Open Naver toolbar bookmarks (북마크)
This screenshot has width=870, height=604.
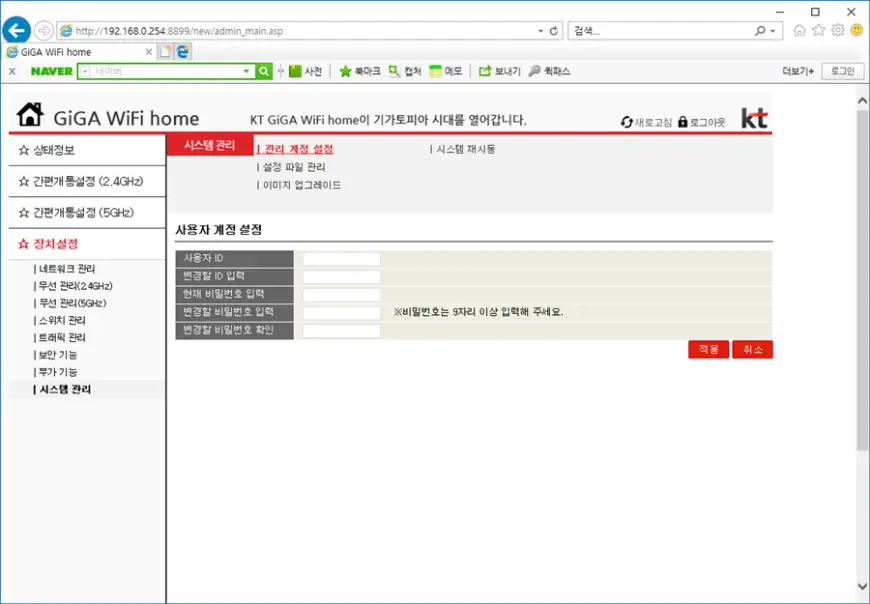click(x=359, y=71)
